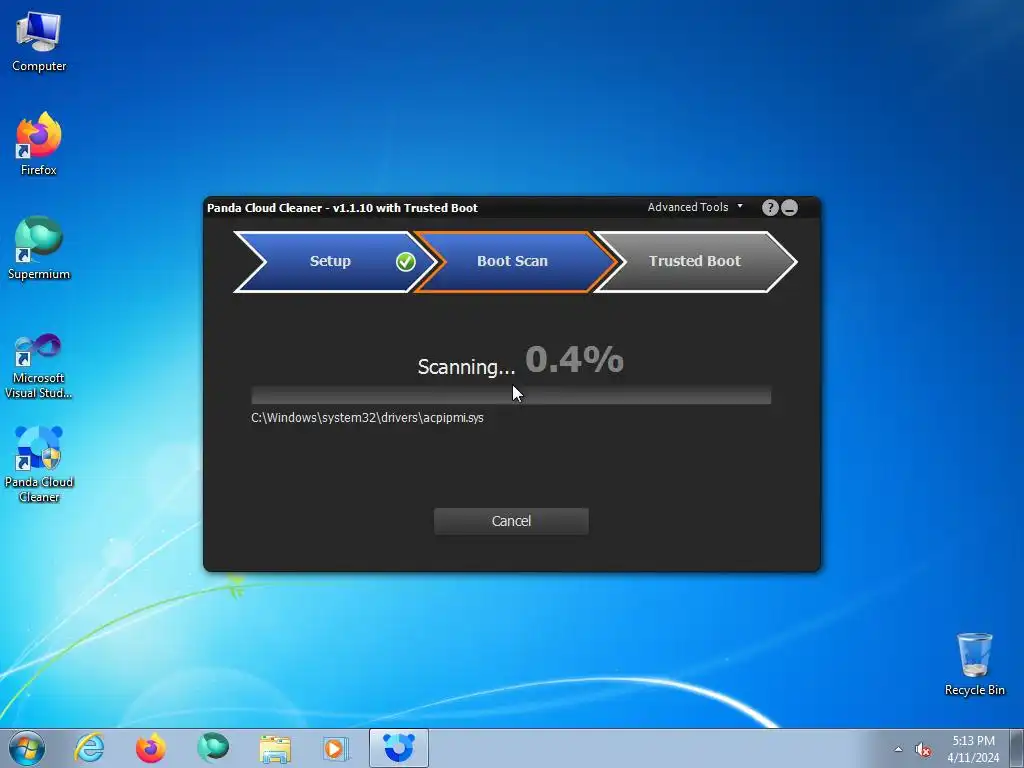Select the Boot Scan step

(515, 261)
